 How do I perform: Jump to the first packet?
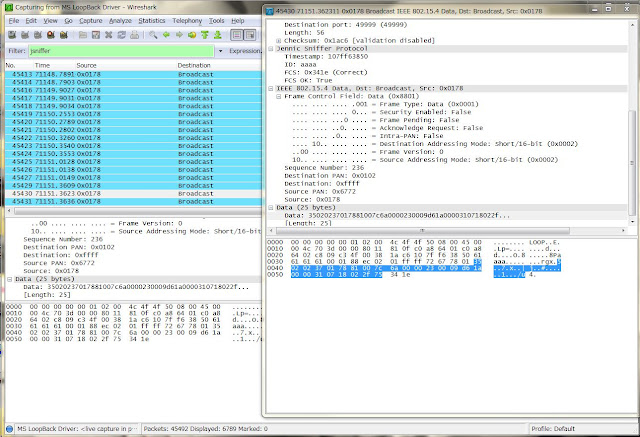(205, 35)
